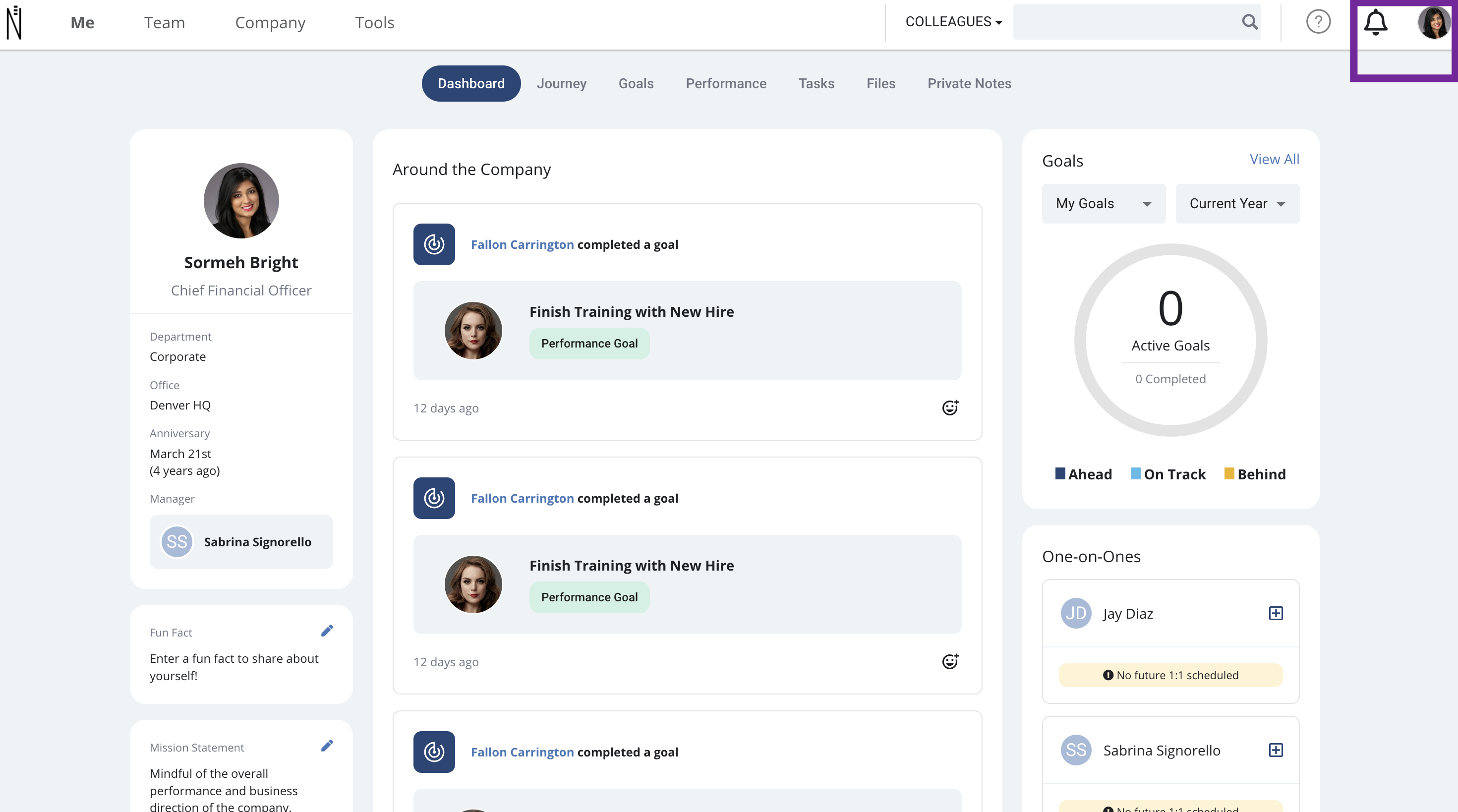Screen dimensions: 1458x812
Task: Open the Company menu
Action: tap(270, 23)
